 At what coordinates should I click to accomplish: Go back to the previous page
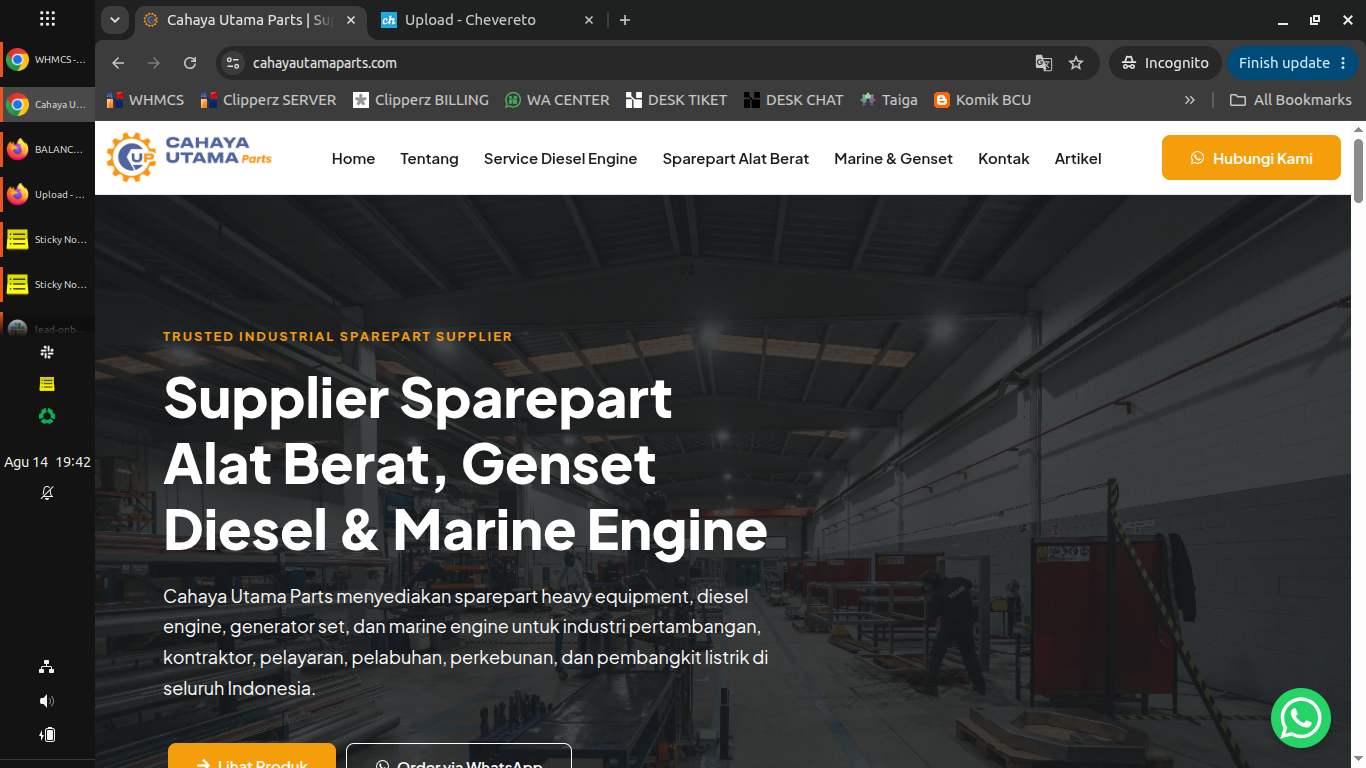118,63
